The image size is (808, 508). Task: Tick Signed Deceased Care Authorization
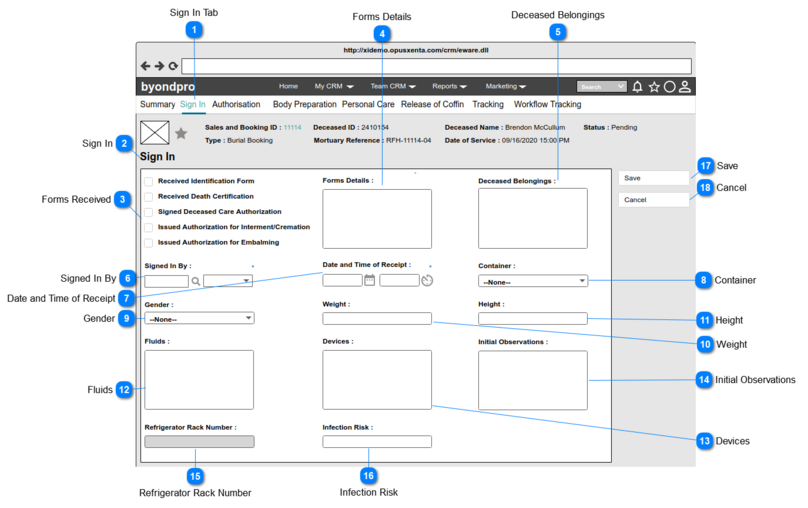coord(148,212)
